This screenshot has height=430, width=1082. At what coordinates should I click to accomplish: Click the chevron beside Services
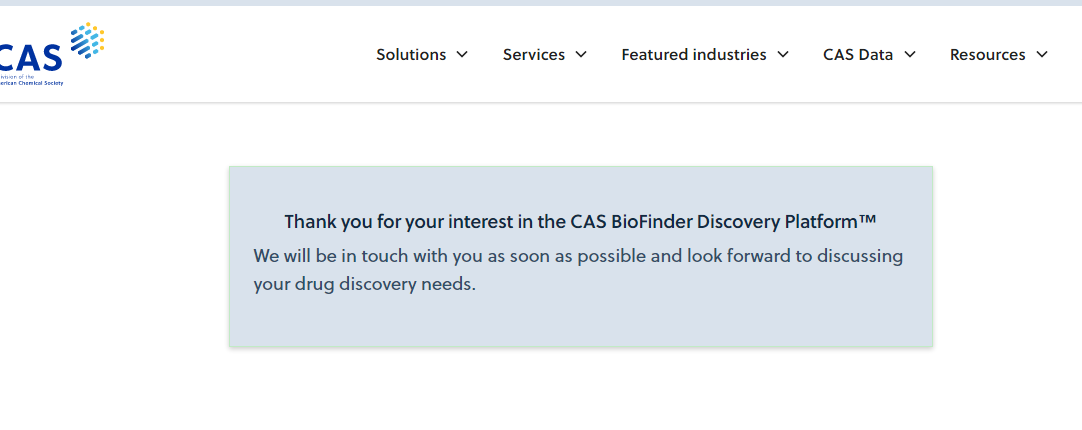[581, 54]
